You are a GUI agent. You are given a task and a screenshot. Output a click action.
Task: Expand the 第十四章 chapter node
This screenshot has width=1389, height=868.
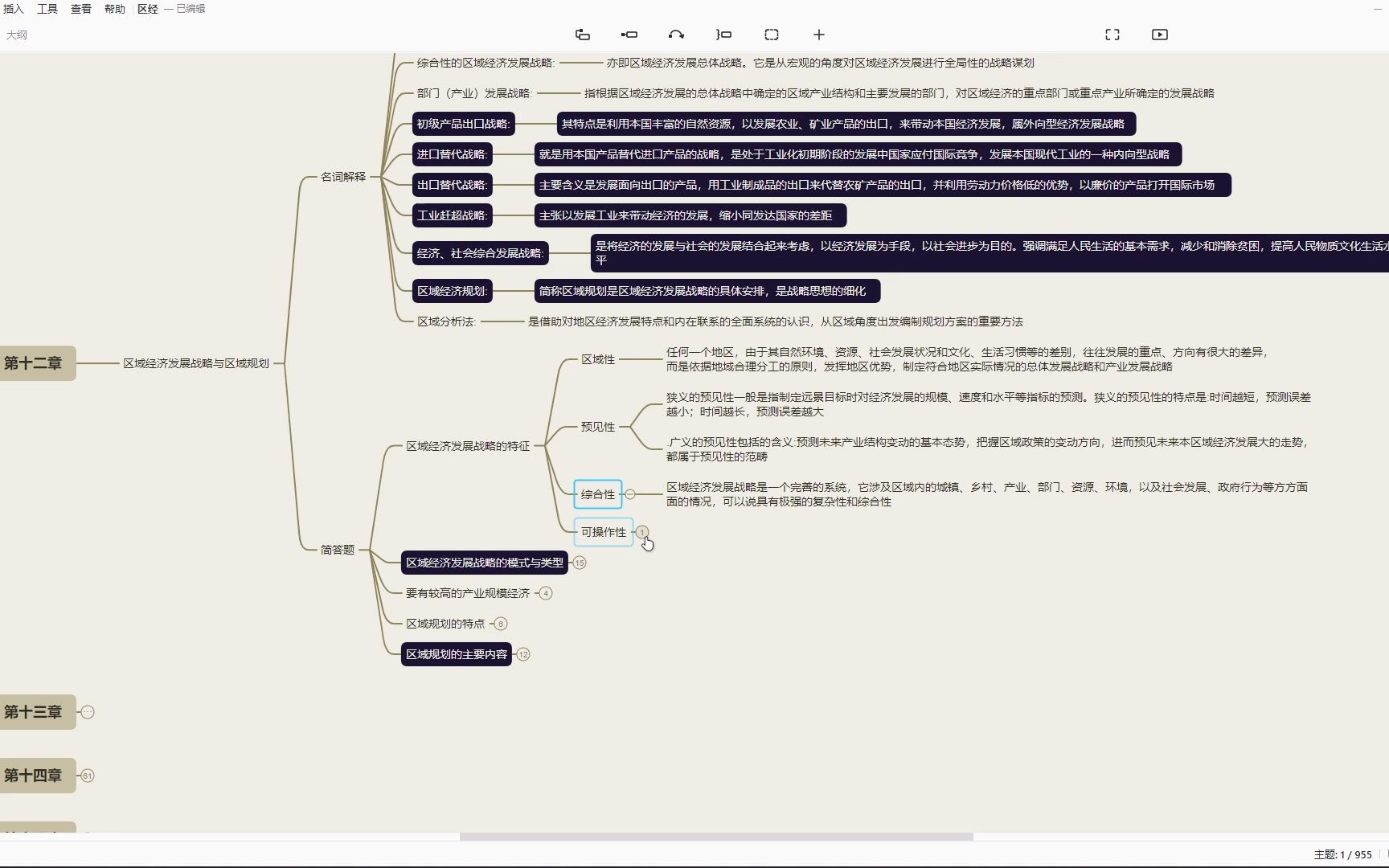click(88, 776)
